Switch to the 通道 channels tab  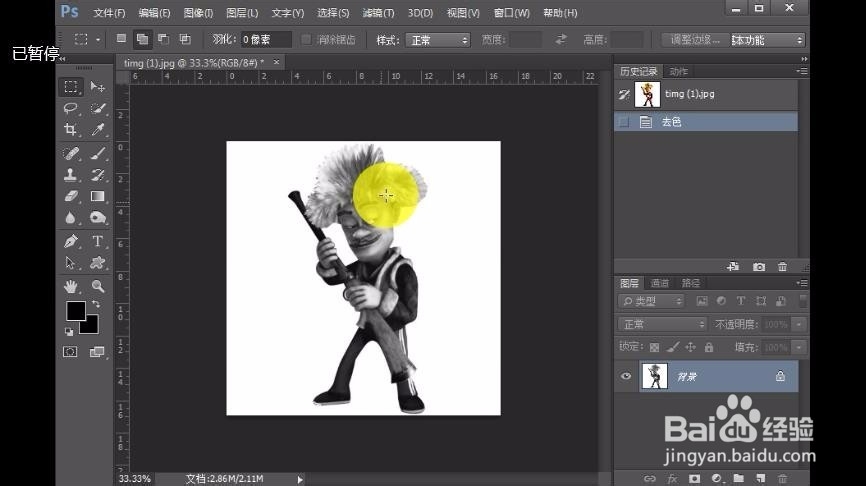tap(659, 283)
